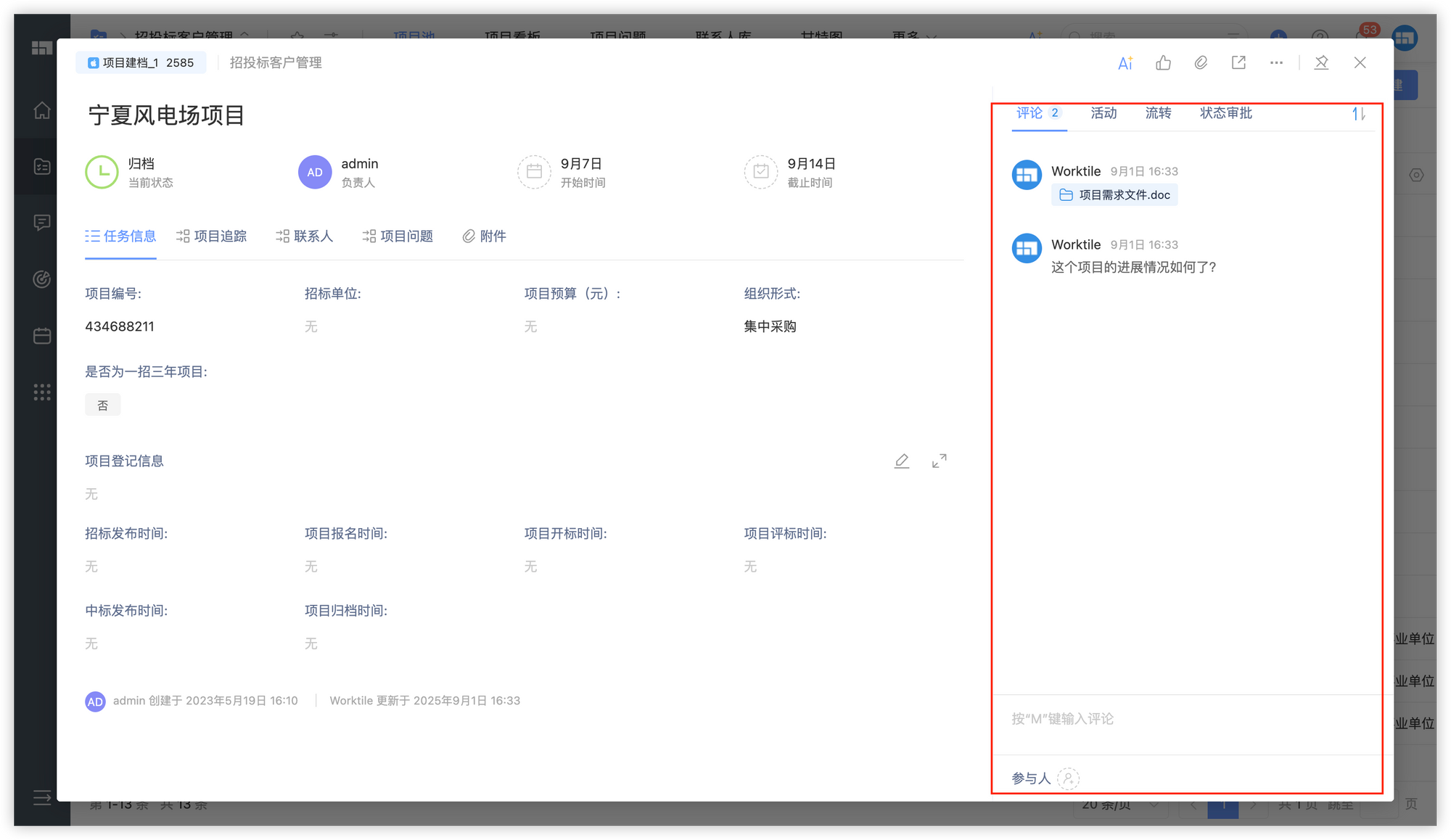Click the 否 value for 一招三年项目

[x=103, y=405]
